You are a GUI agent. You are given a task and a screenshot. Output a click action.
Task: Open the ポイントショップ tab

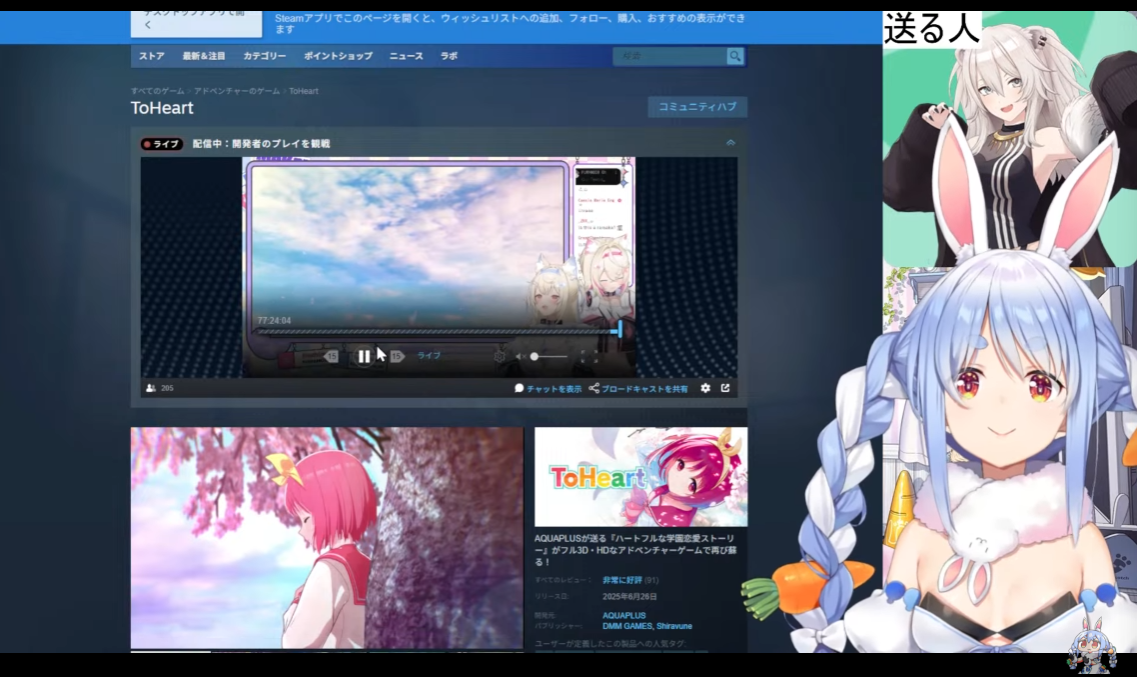[338, 56]
